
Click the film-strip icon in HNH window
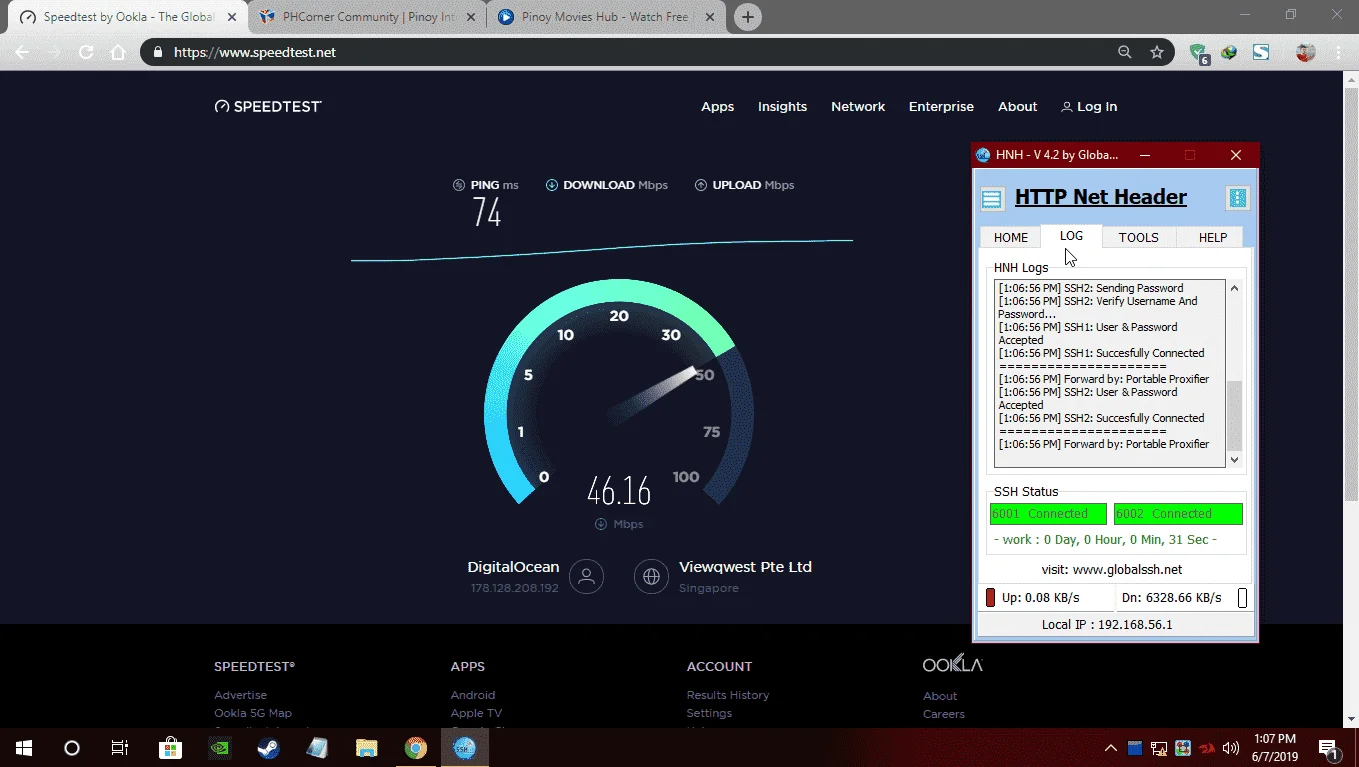1238,198
